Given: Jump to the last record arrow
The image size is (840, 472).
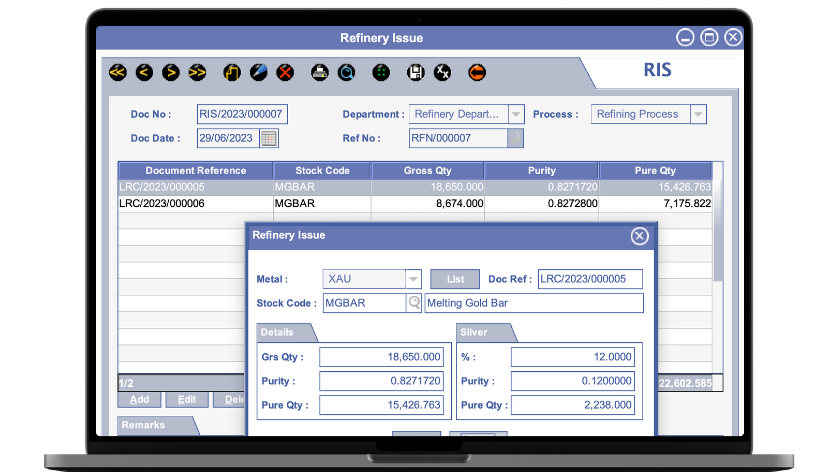Looking at the screenshot, I should 197,72.
